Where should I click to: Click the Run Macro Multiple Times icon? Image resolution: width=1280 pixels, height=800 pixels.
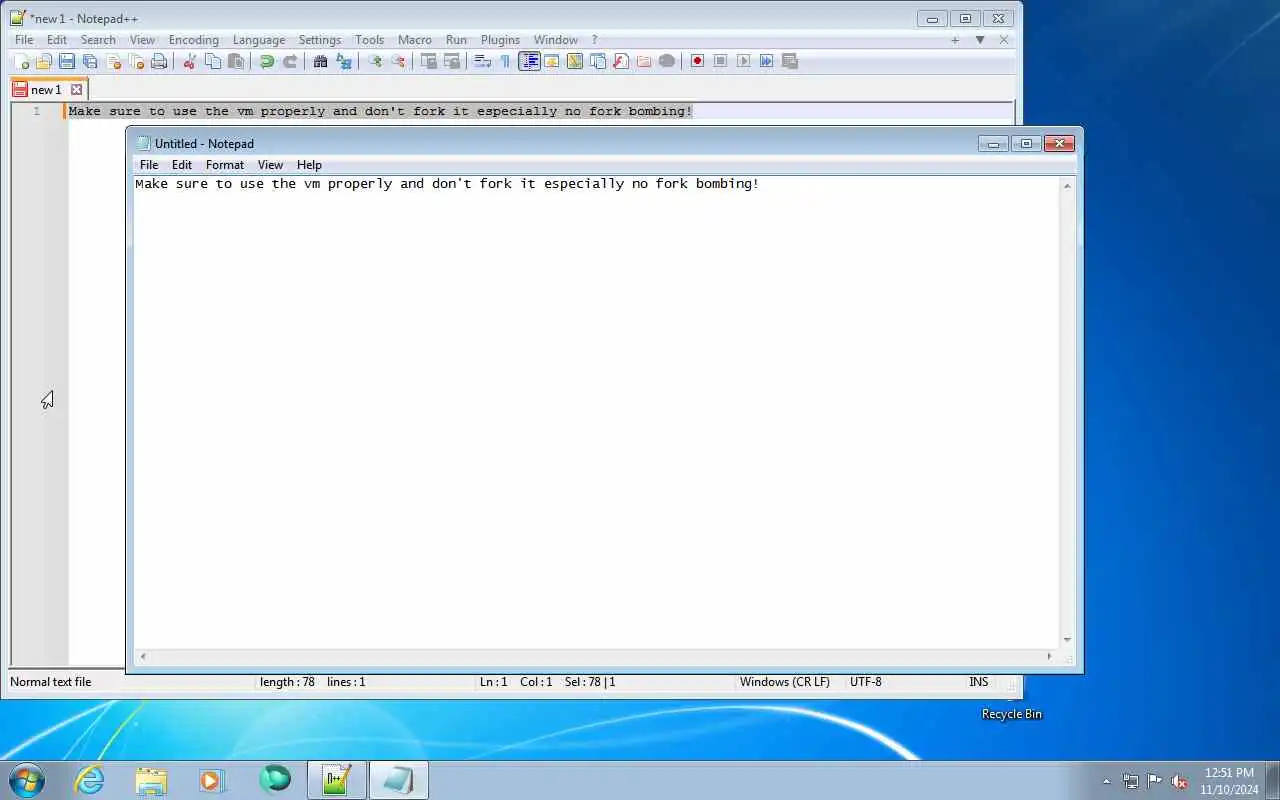tap(766, 61)
